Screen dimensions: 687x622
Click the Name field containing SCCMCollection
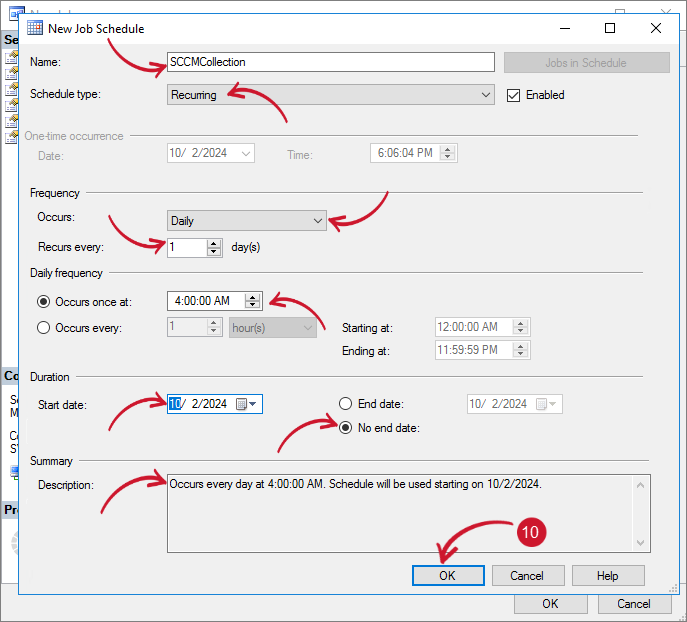[x=330, y=62]
